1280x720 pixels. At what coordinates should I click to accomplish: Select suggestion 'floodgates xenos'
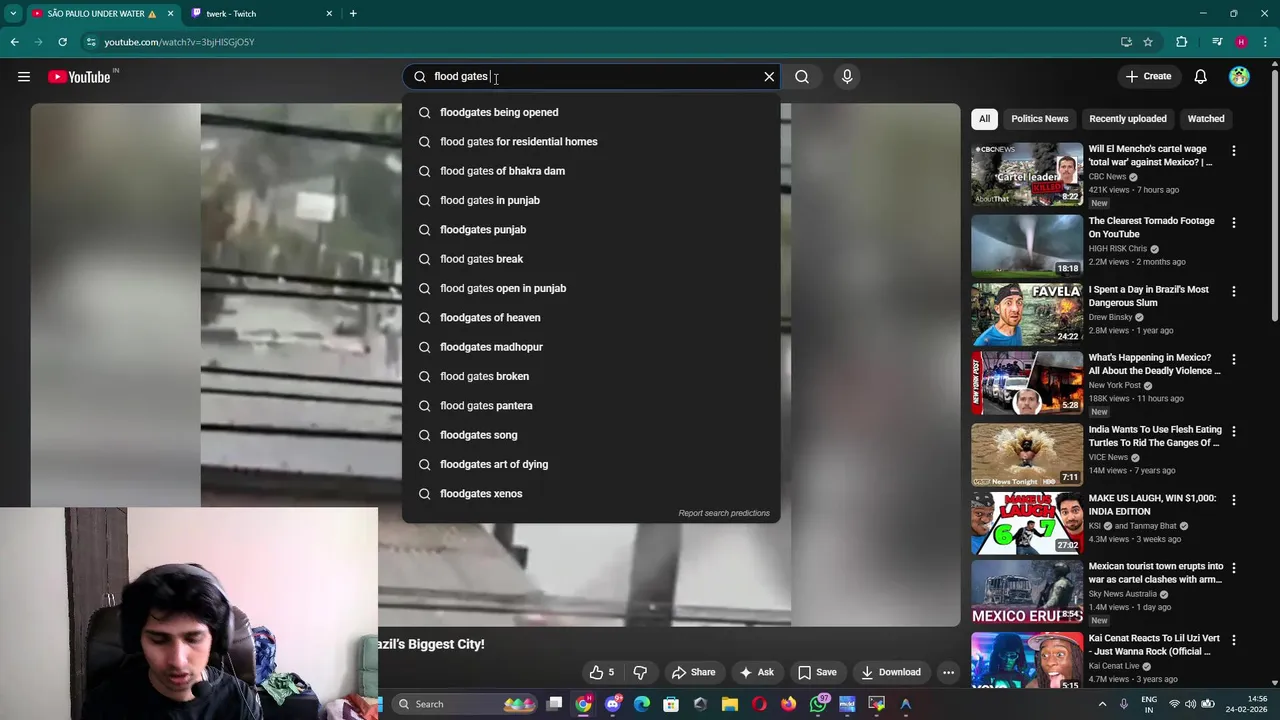(591, 493)
